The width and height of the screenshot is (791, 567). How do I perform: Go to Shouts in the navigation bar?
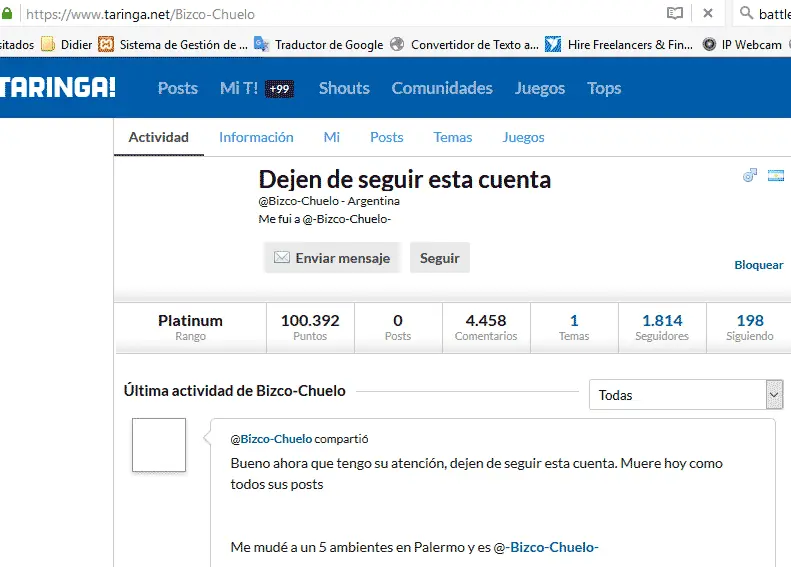(x=344, y=88)
